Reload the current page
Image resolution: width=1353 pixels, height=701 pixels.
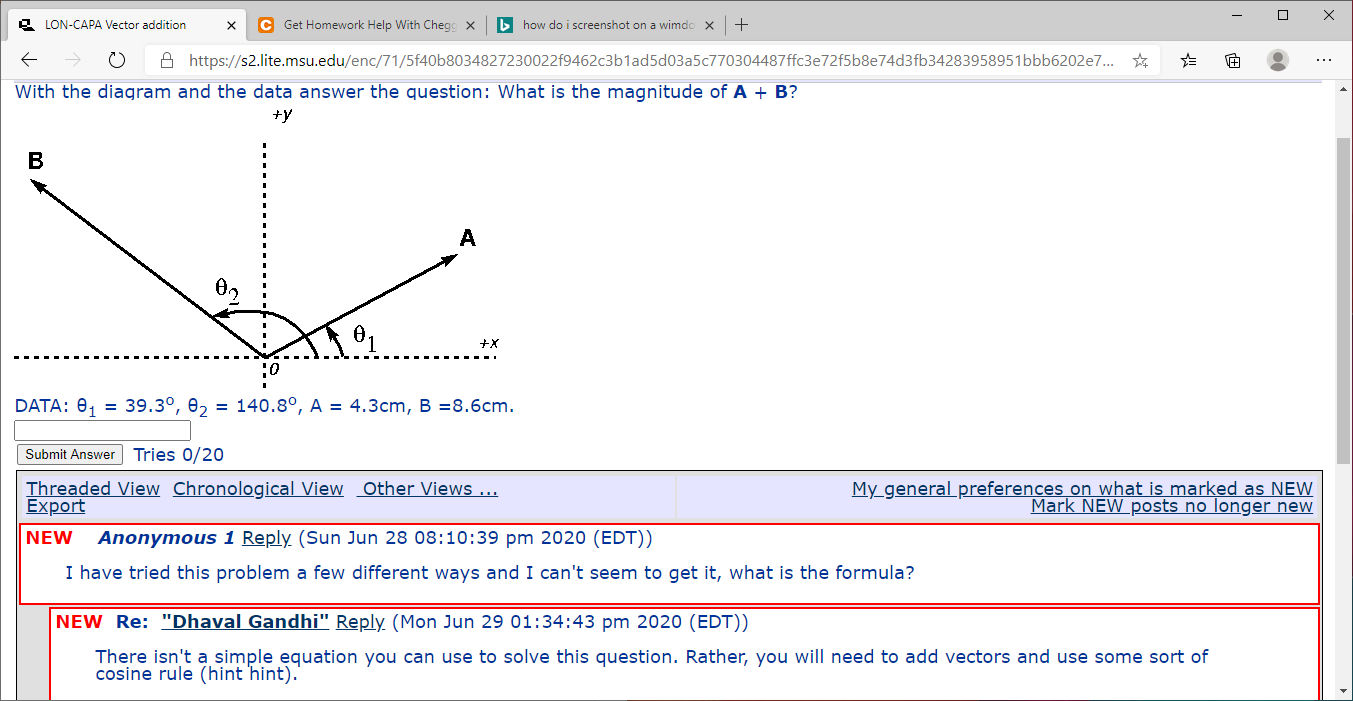116,60
